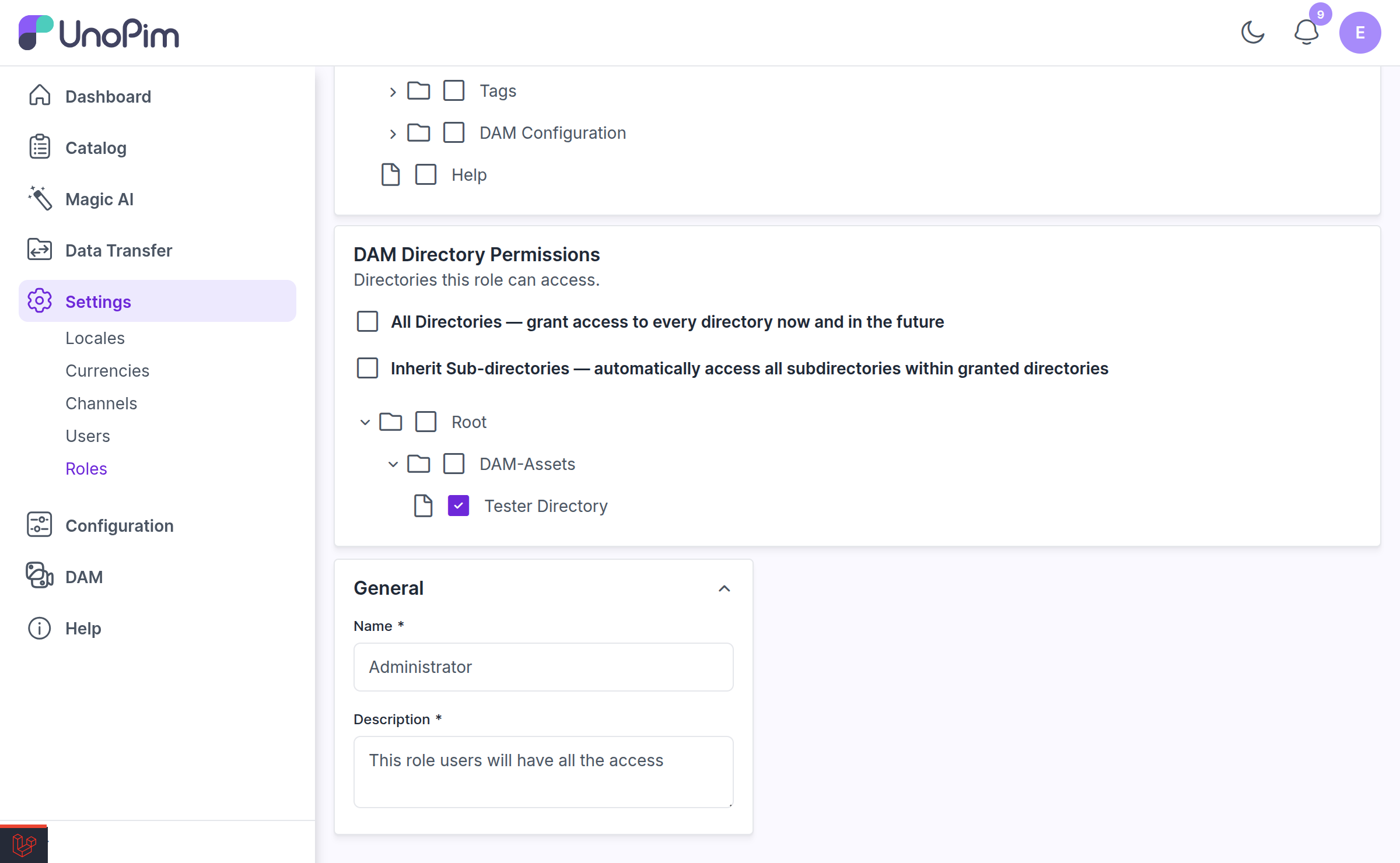Click the Help permission file icon
1400x863 pixels.
pyautogui.click(x=390, y=175)
